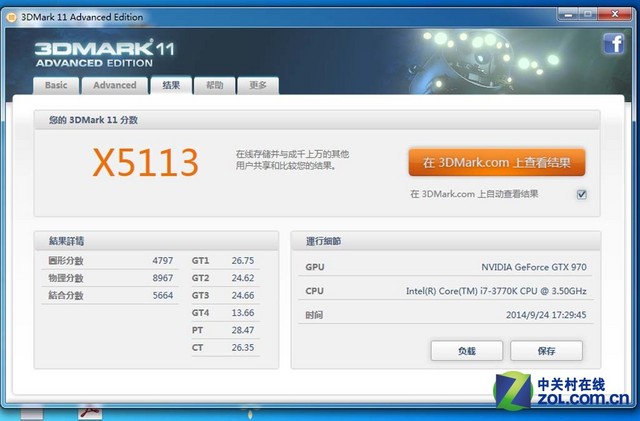Open the Facebook icon in the header
The height and width of the screenshot is (421, 640).
click(613, 44)
